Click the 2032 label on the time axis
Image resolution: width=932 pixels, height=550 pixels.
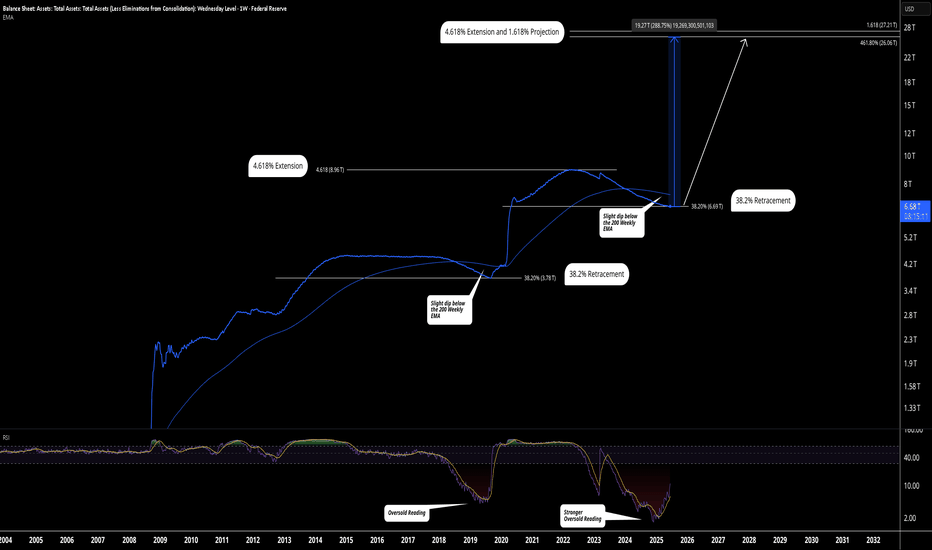873,540
